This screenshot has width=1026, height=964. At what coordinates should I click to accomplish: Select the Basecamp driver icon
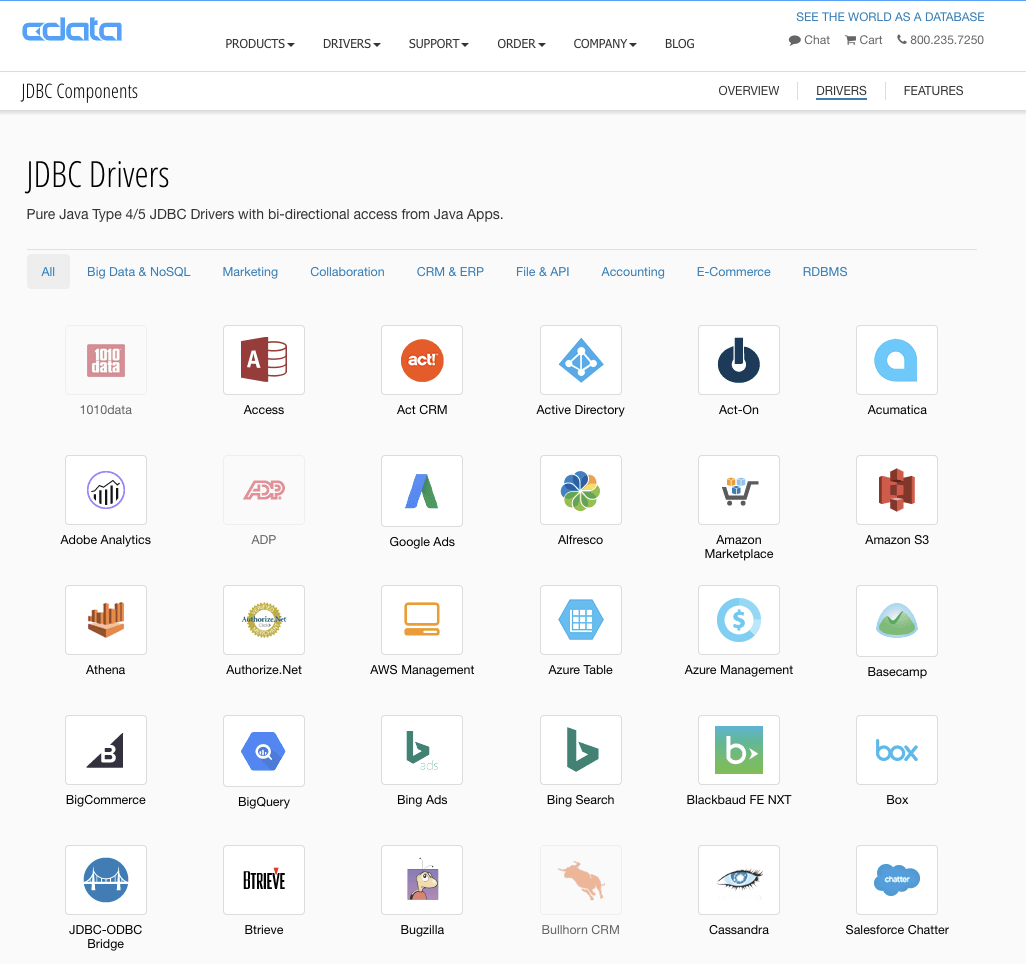897,621
